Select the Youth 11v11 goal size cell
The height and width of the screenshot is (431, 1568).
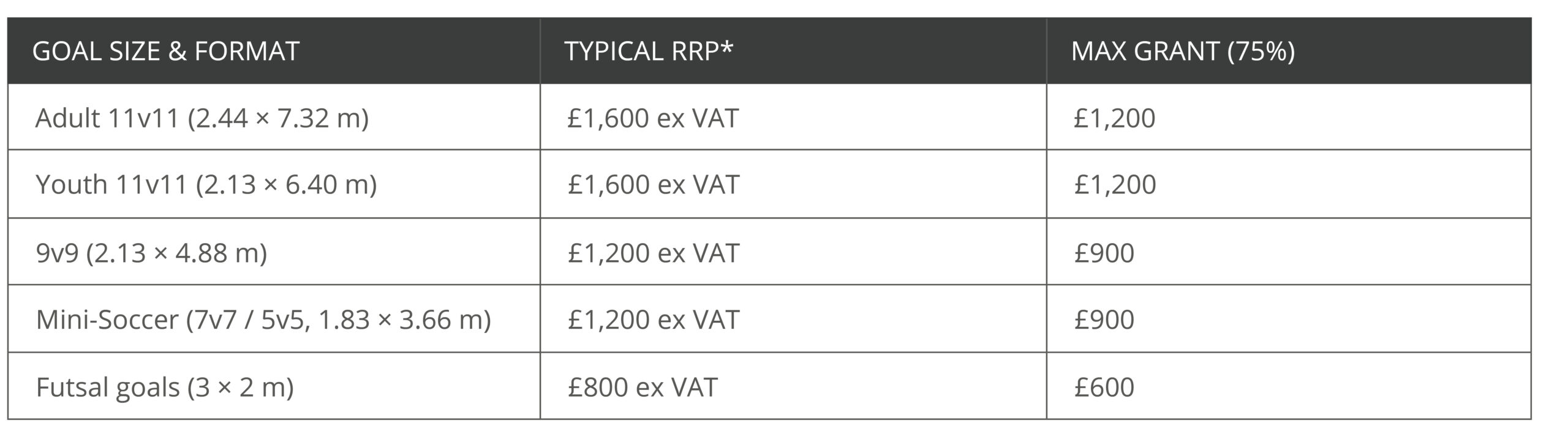pyautogui.click(x=206, y=184)
